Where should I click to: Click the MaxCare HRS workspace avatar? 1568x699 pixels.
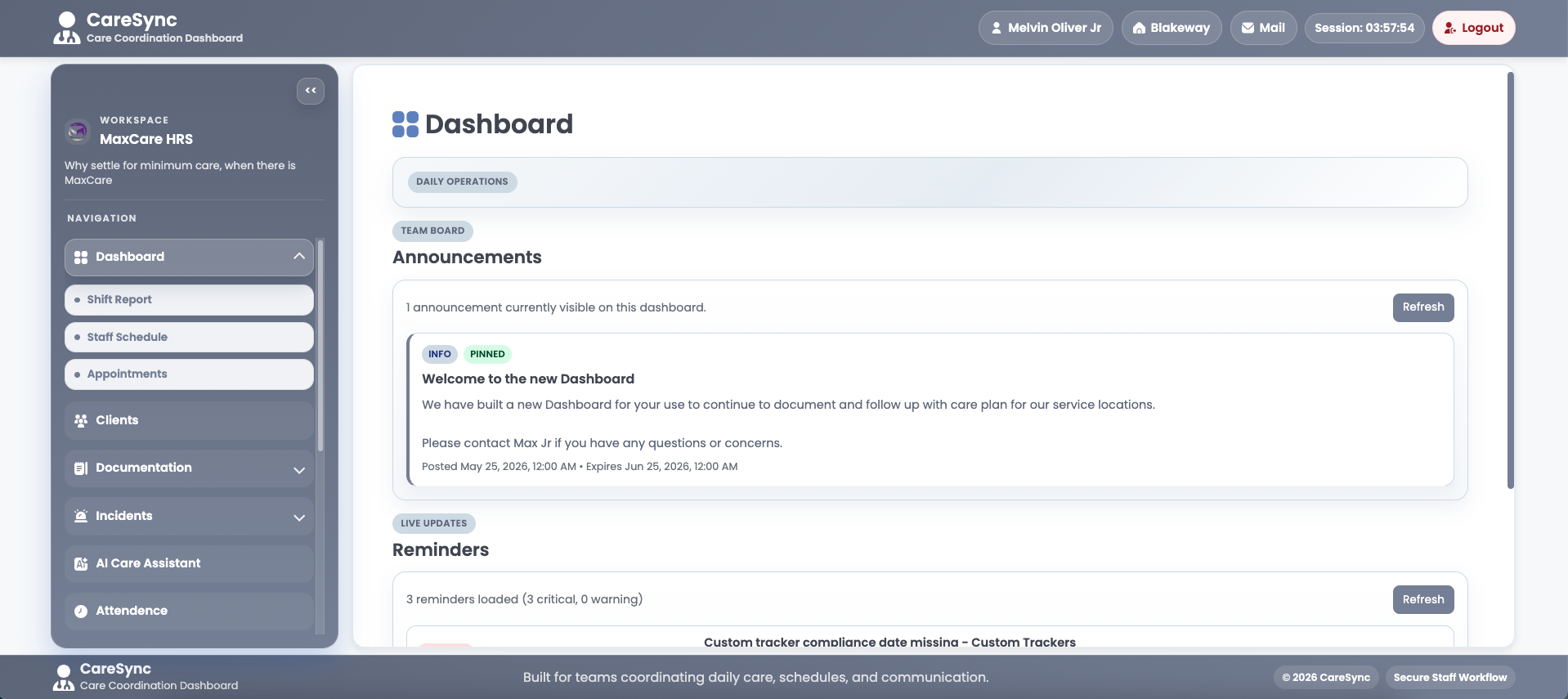click(78, 131)
